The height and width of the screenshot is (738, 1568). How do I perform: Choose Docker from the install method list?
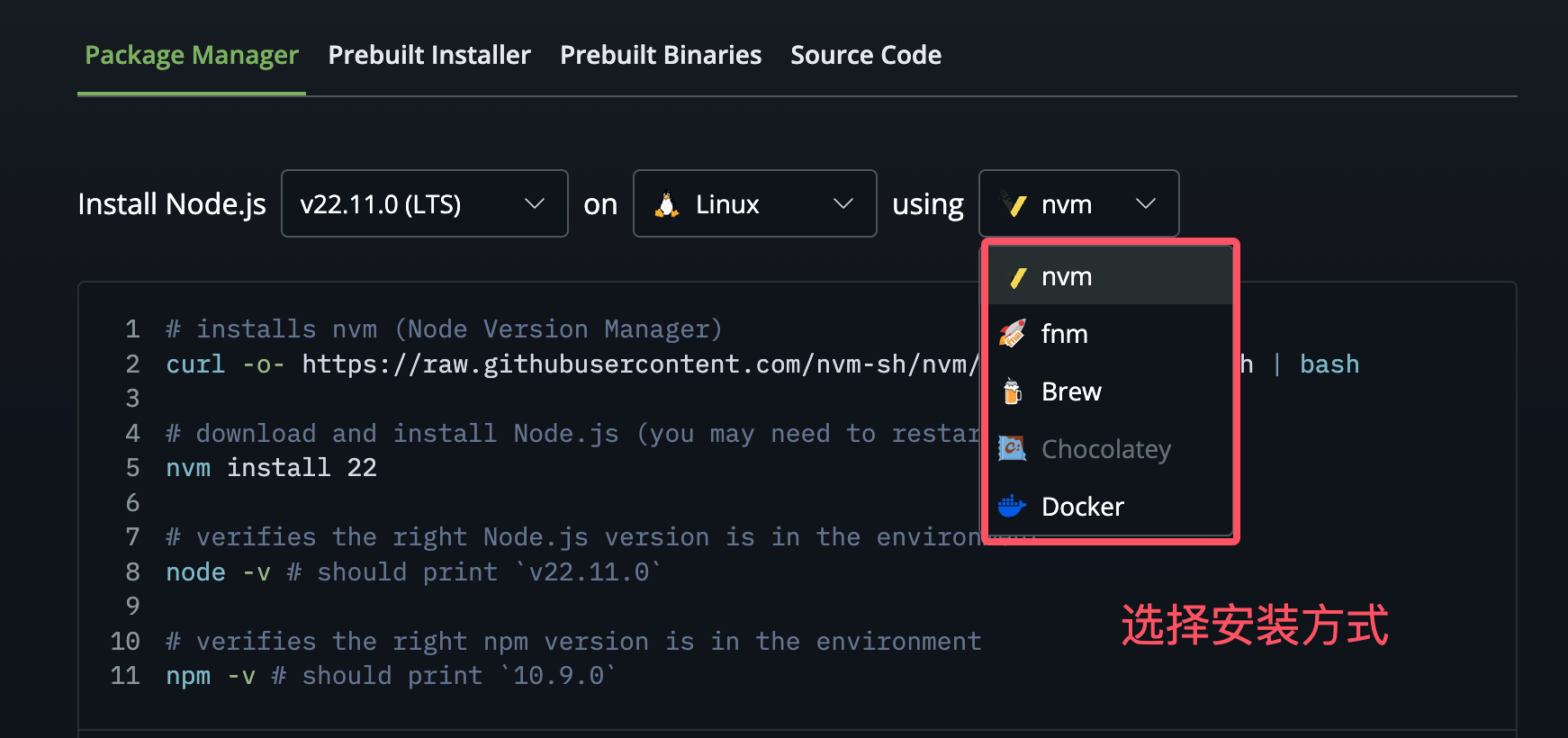click(1083, 507)
